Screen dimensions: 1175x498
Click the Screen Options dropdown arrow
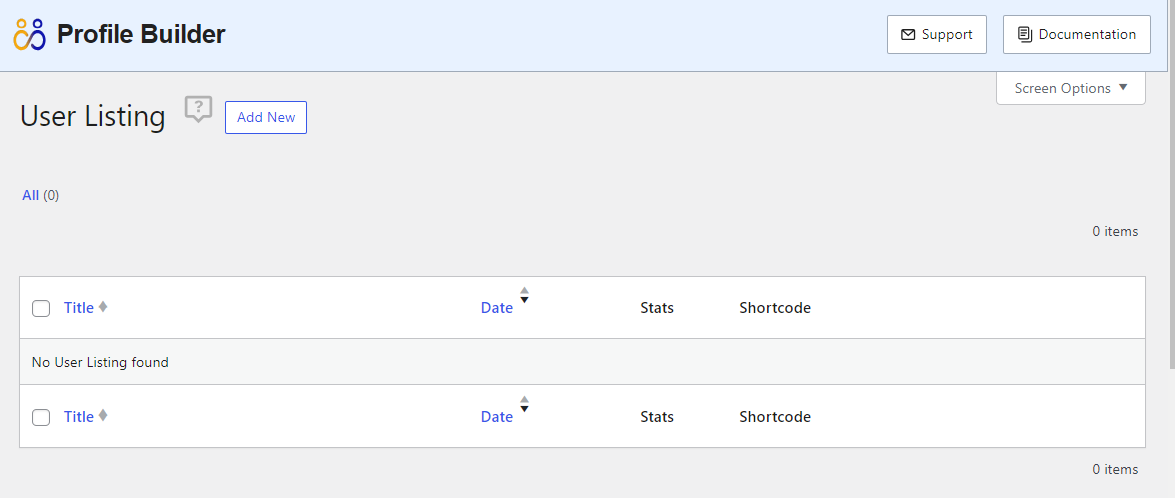[1123, 87]
